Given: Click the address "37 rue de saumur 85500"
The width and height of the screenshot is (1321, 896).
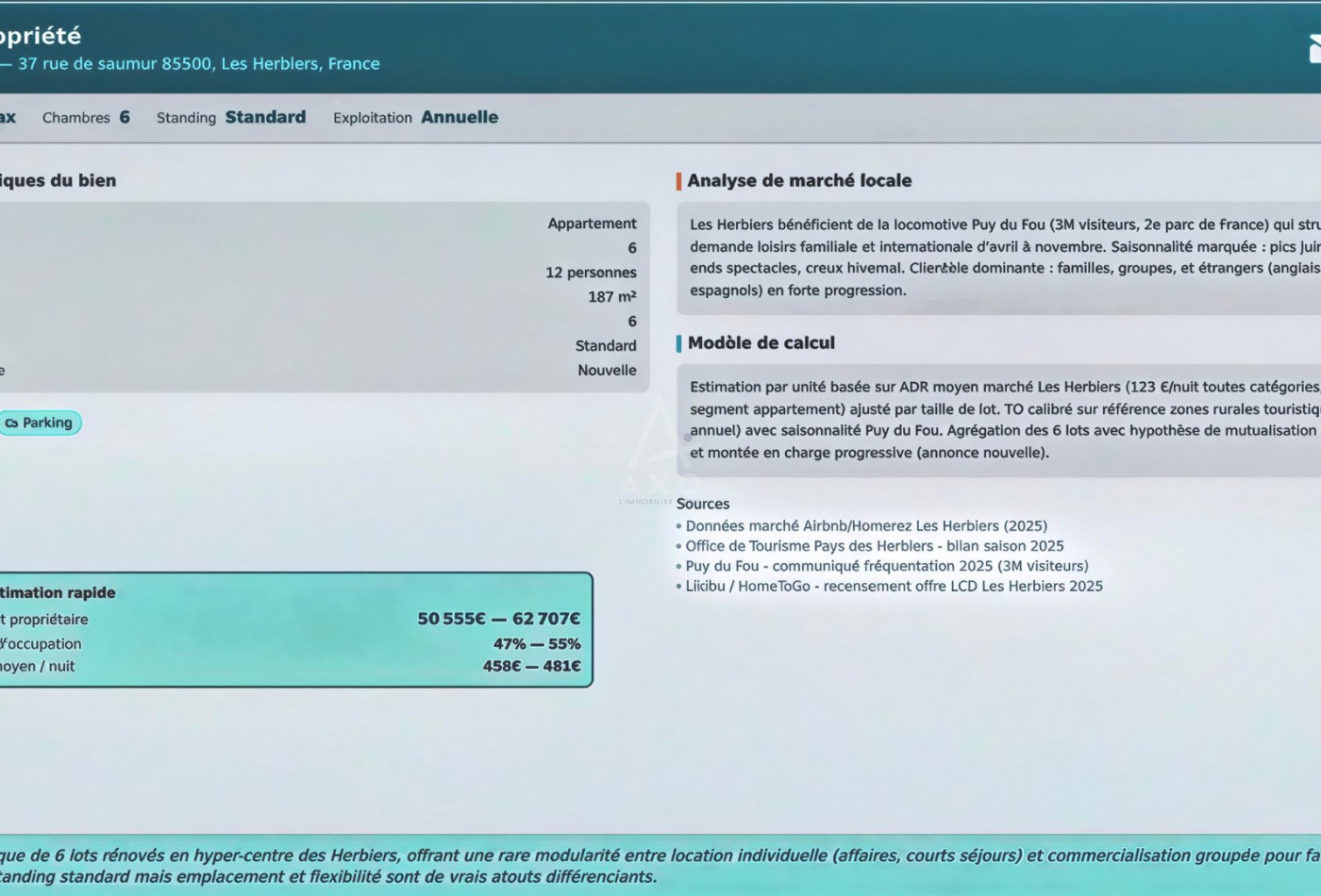Looking at the screenshot, I should 115,63.
